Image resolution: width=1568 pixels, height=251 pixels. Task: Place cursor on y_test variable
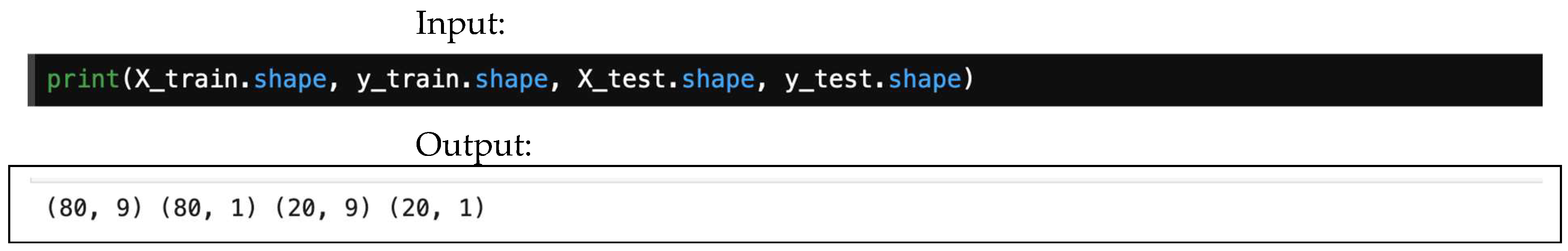click(828, 80)
